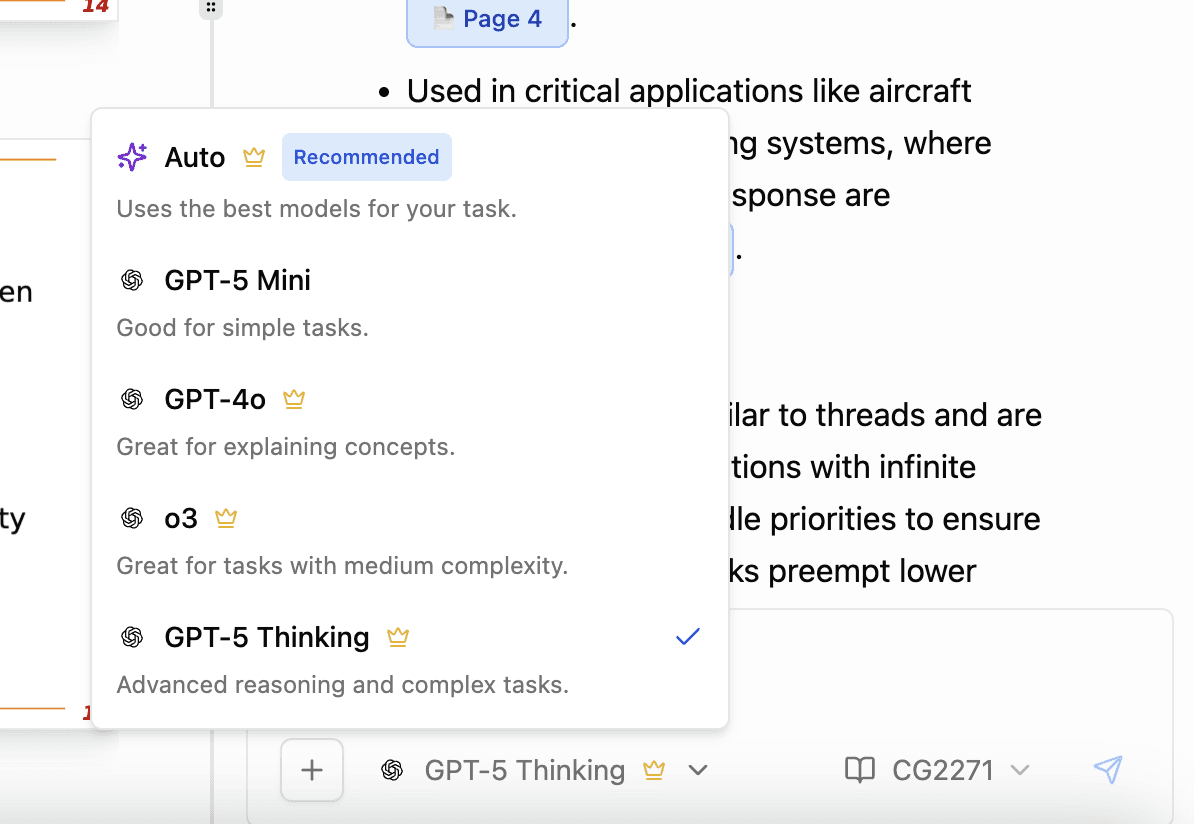Open the Page 4 citation link

coord(487,21)
